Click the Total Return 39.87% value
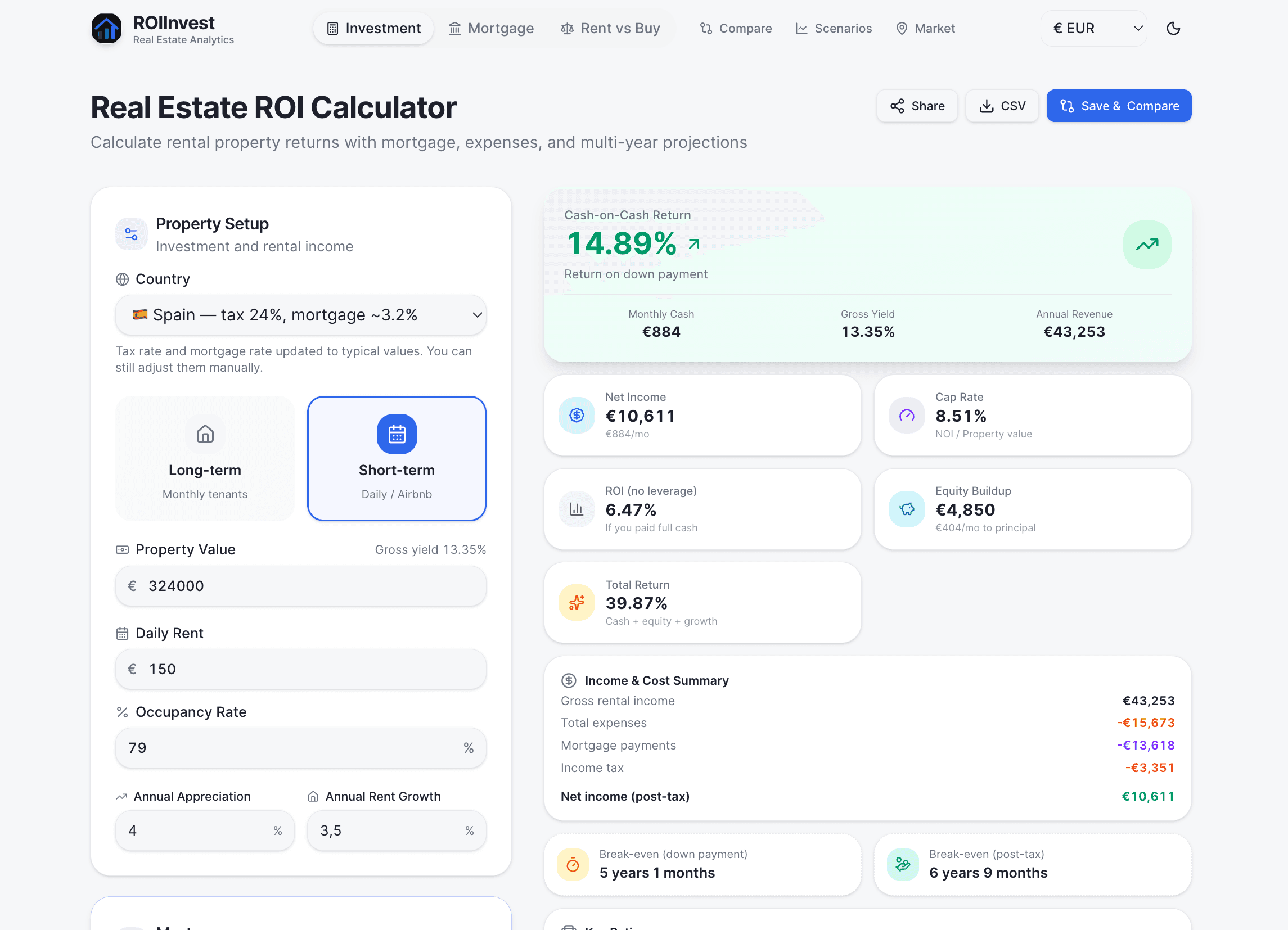 click(636, 603)
